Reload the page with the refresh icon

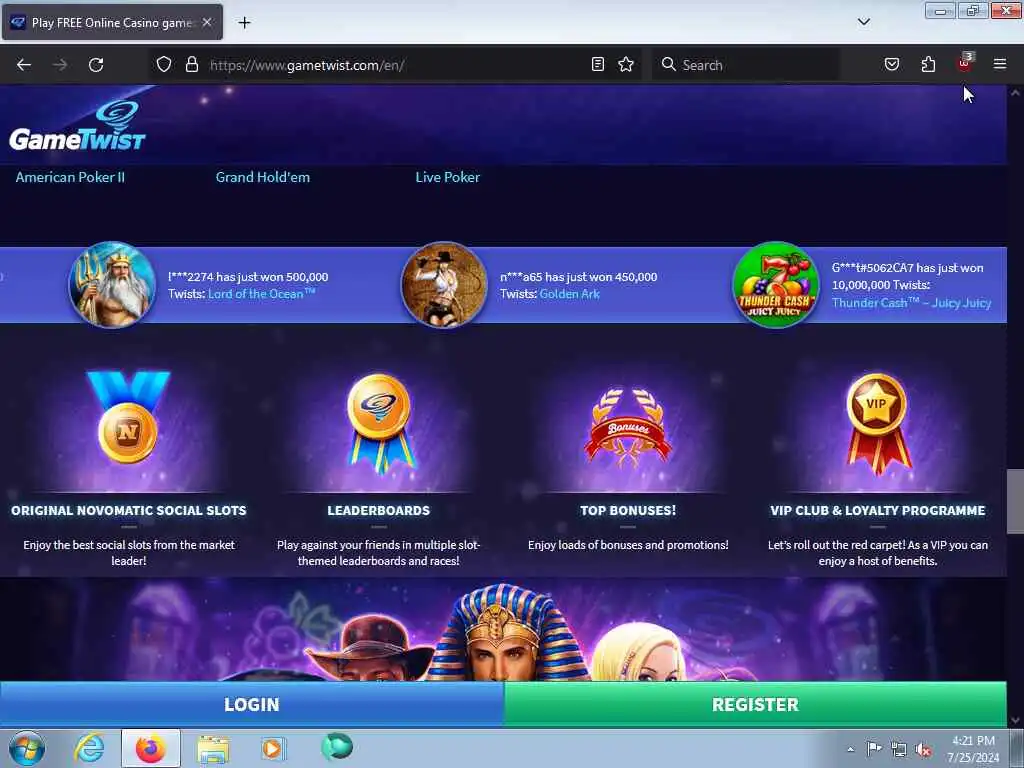click(x=96, y=65)
